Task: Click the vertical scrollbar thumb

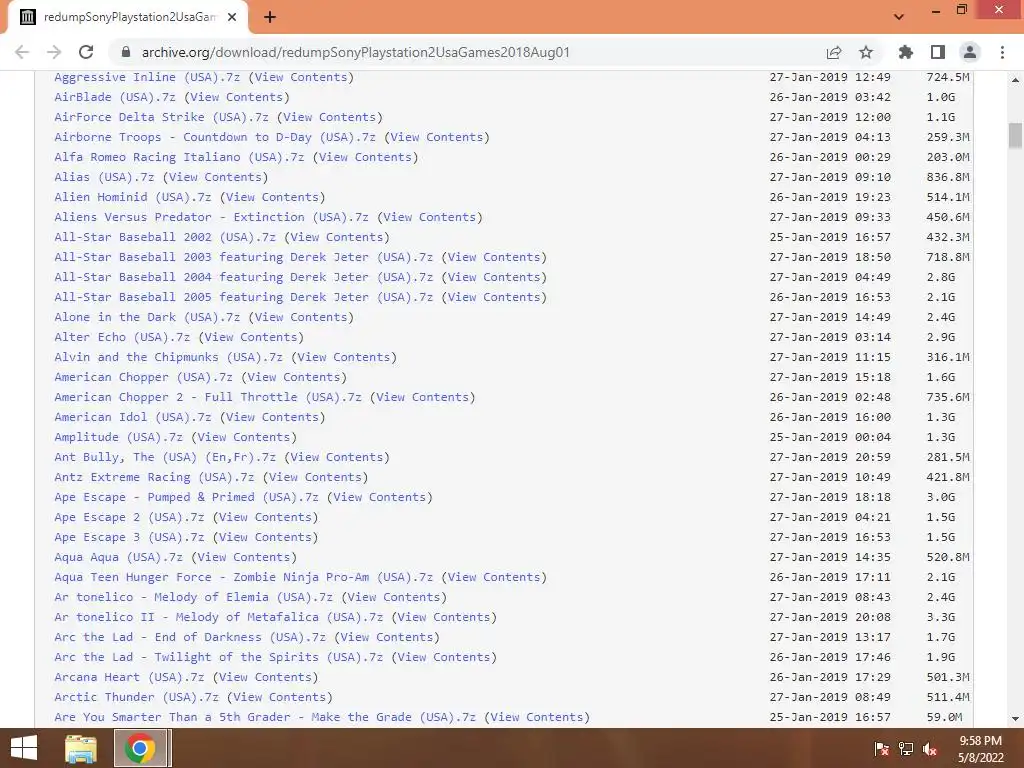Action: 1015,135
